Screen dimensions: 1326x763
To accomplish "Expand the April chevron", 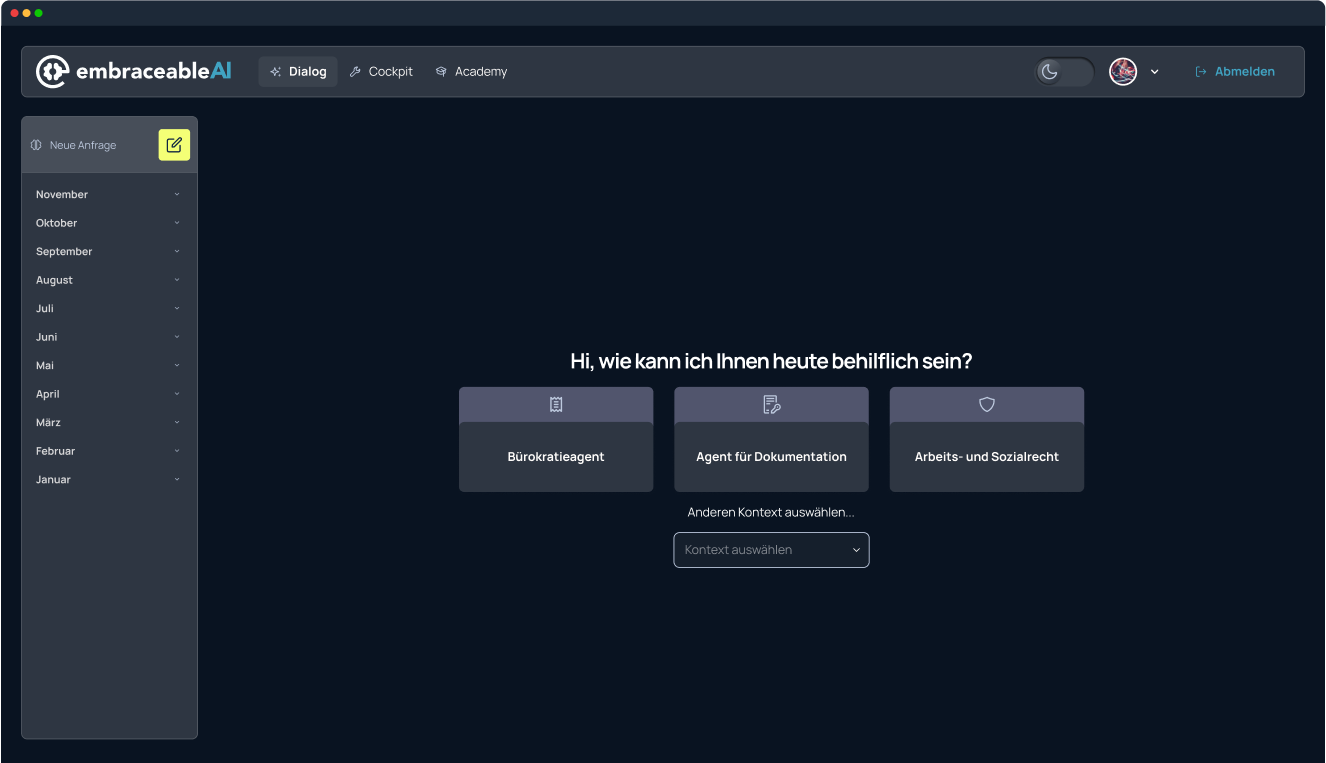I will [x=177, y=394].
